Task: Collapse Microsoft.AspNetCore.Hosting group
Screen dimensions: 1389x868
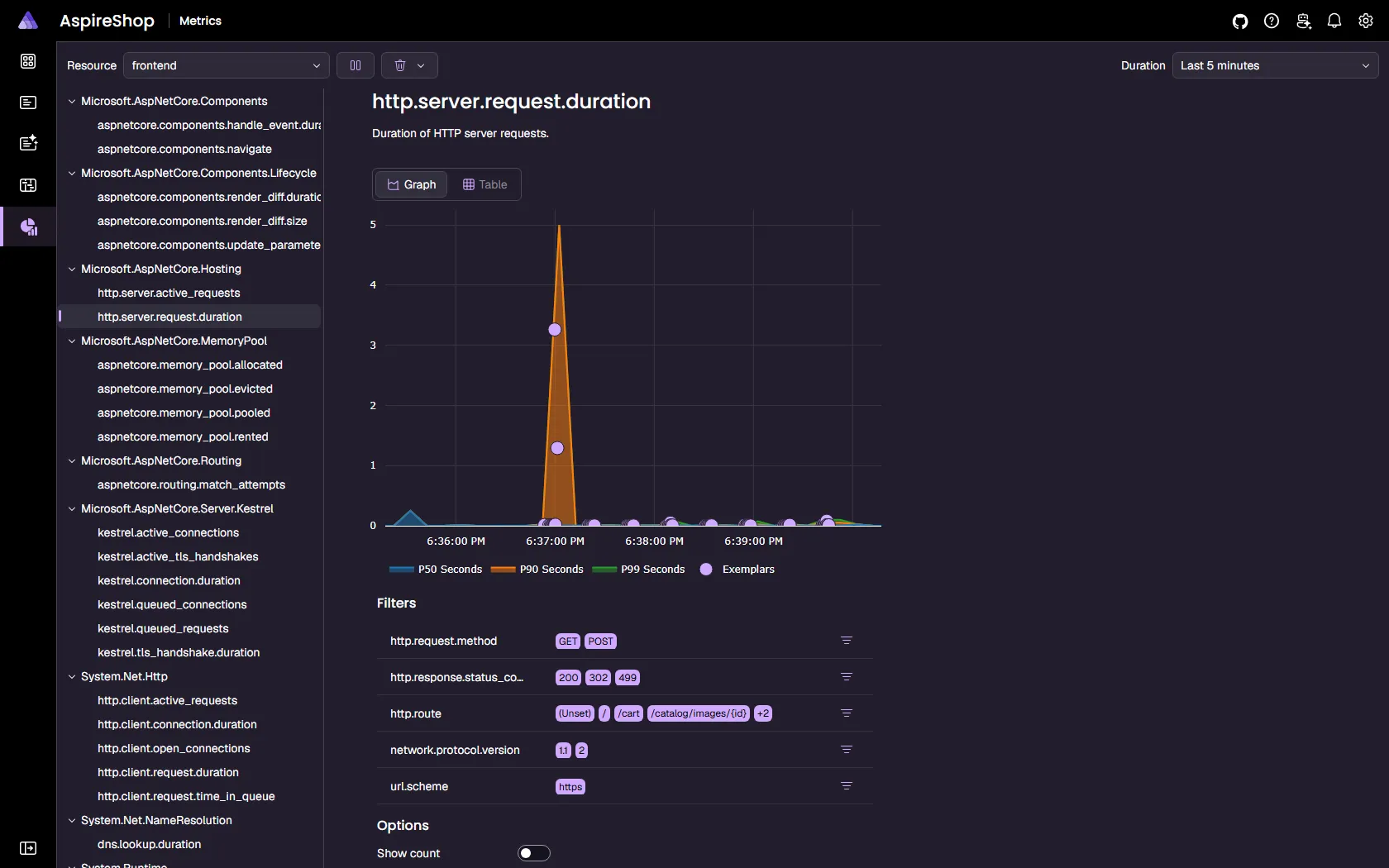Action: click(72, 269)
